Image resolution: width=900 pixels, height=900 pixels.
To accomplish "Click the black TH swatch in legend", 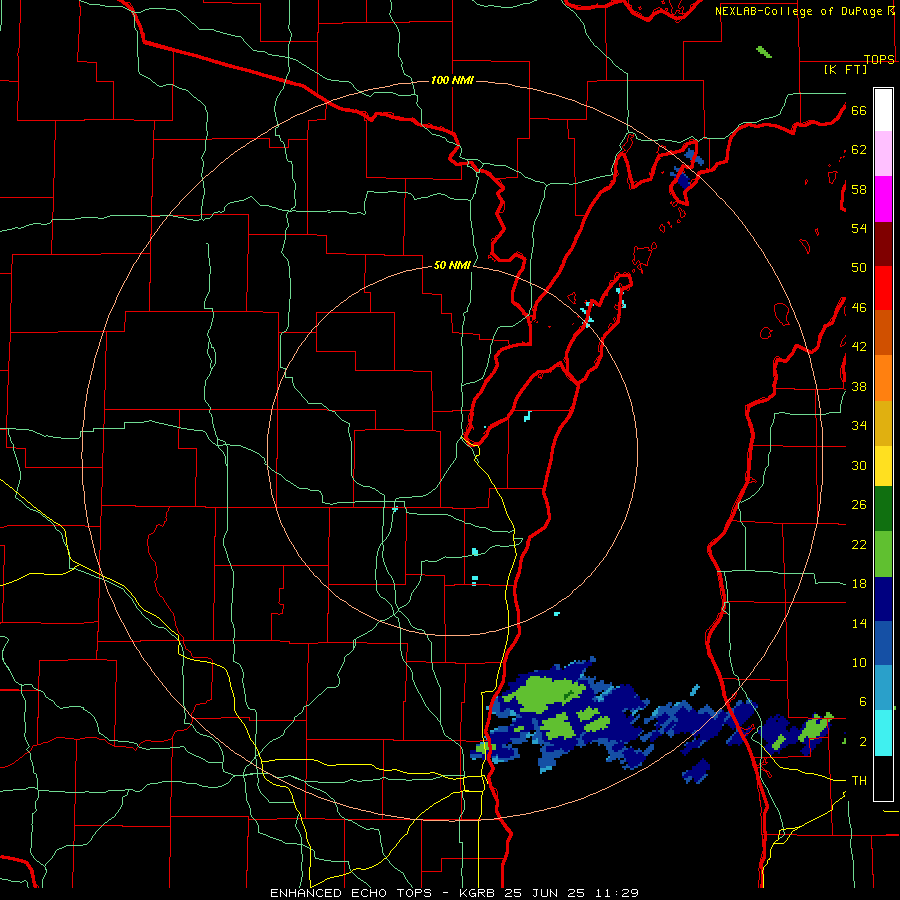I will coord(883,778).
